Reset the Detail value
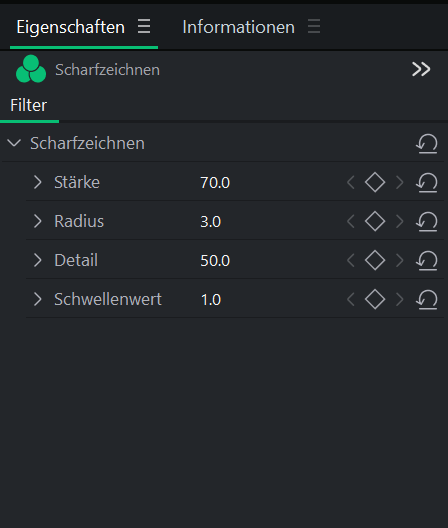Screen dimensions: 448x528 point(427,261)
